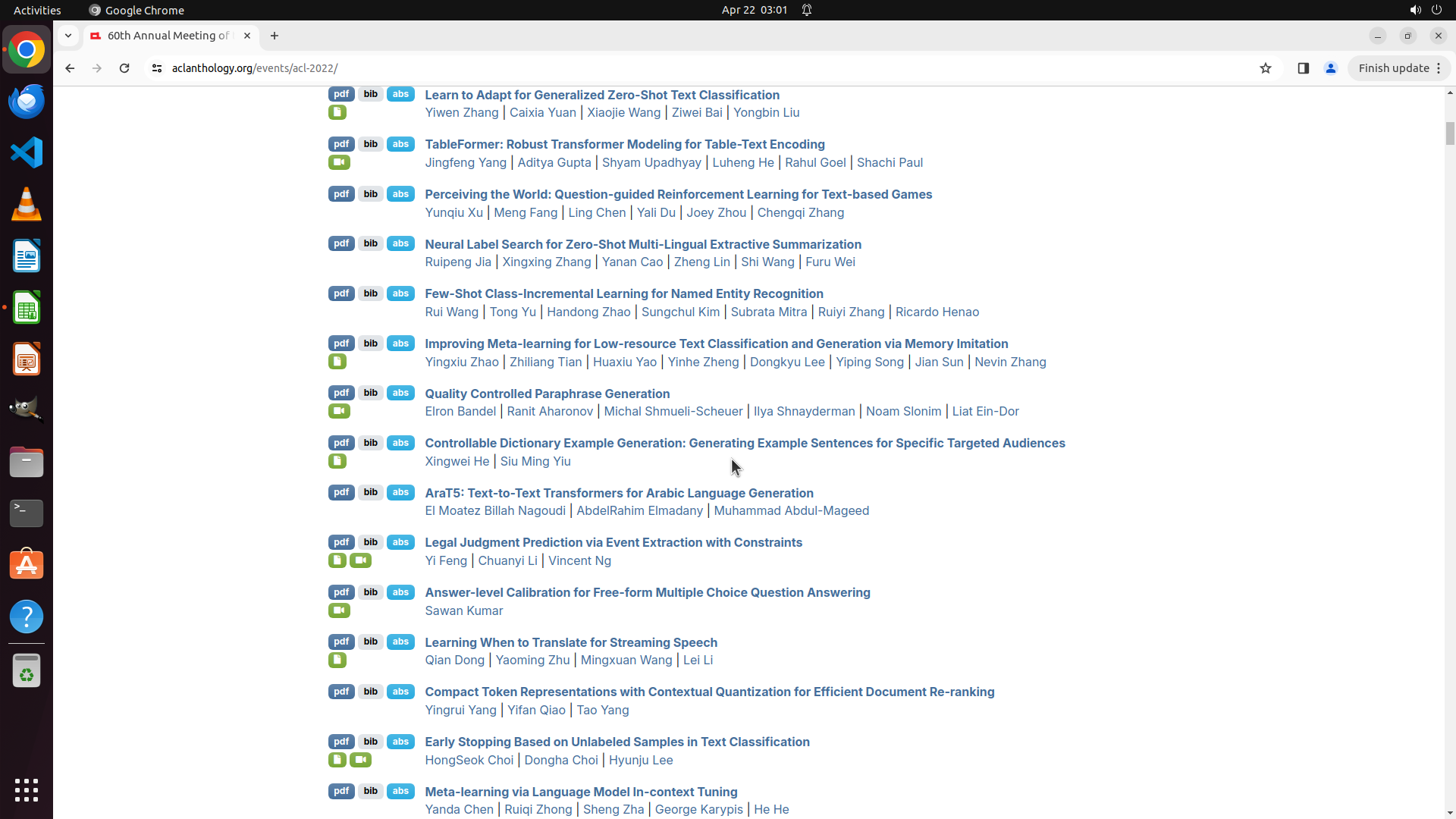Open Chrome side panel icon
The height and width of the screenshot is (819, 1456).
tap(1303, 68)
